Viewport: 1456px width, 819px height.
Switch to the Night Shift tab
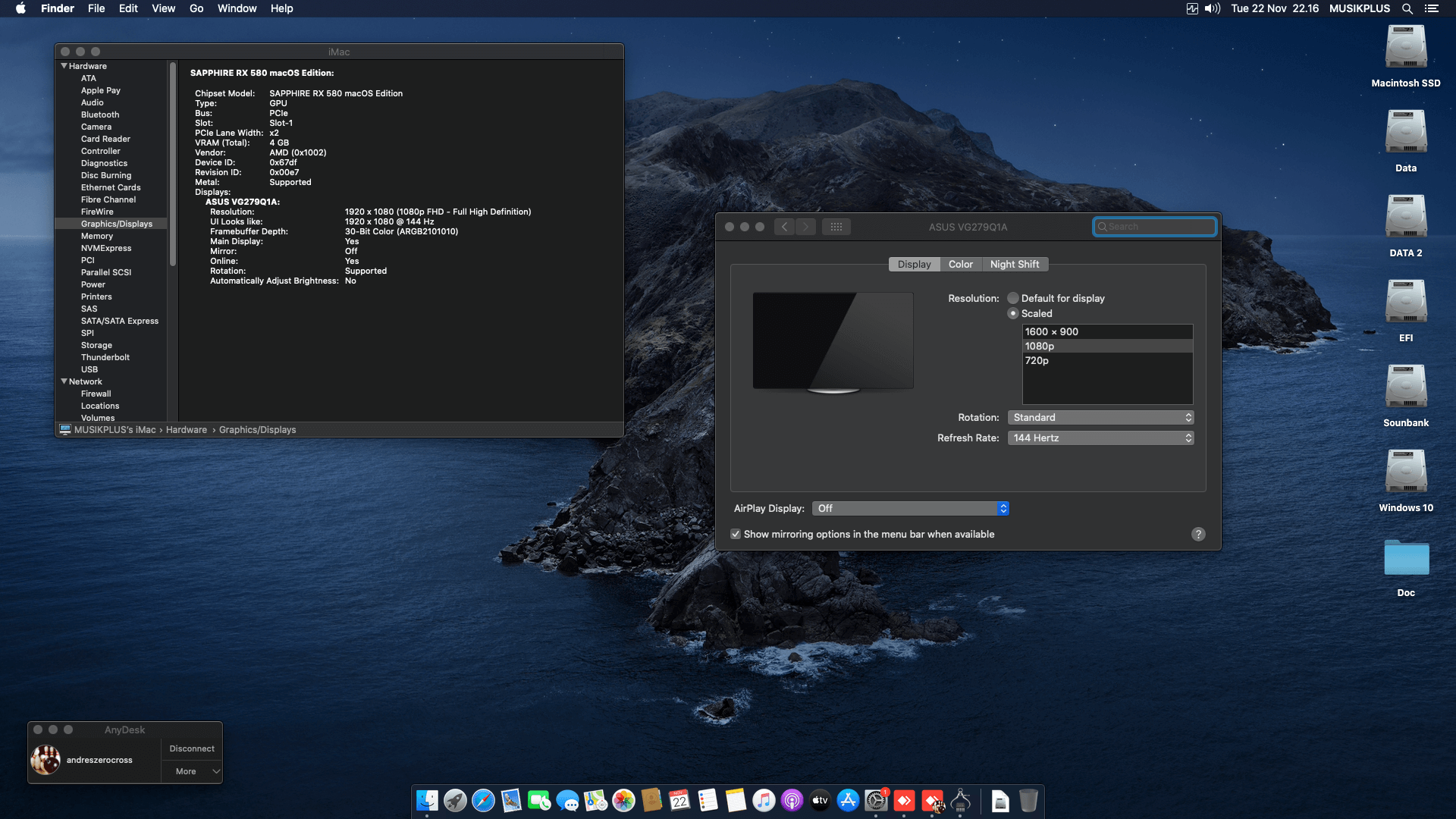click(x=1015, y=264)
